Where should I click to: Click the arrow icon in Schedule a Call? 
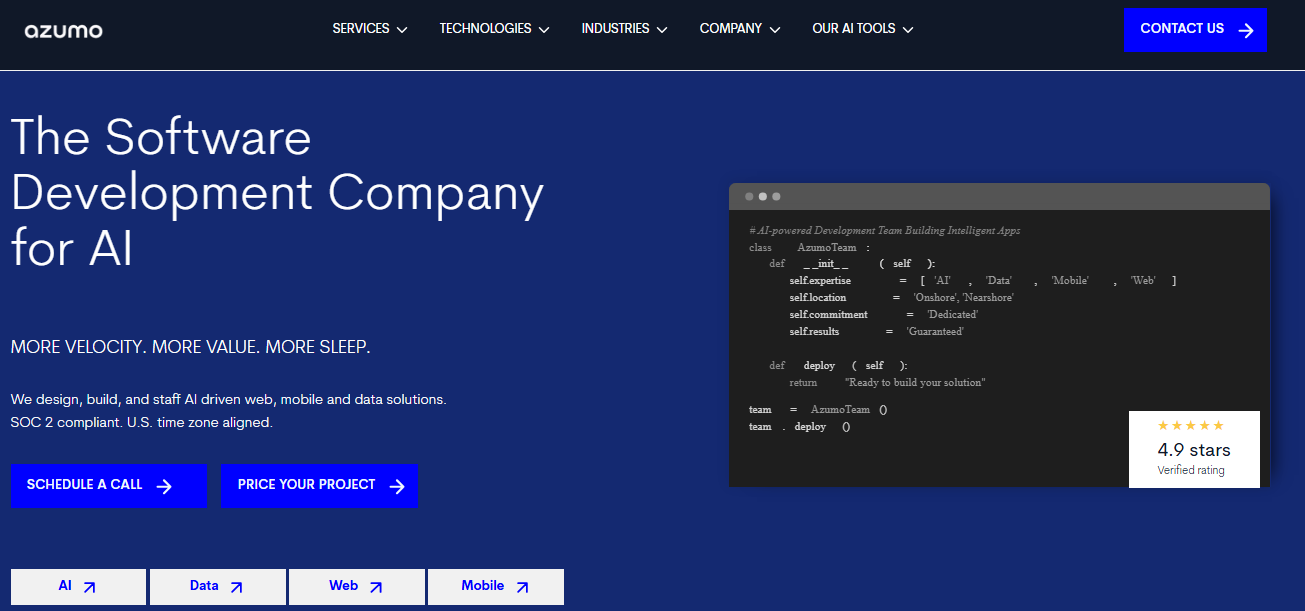click(165, 486)
